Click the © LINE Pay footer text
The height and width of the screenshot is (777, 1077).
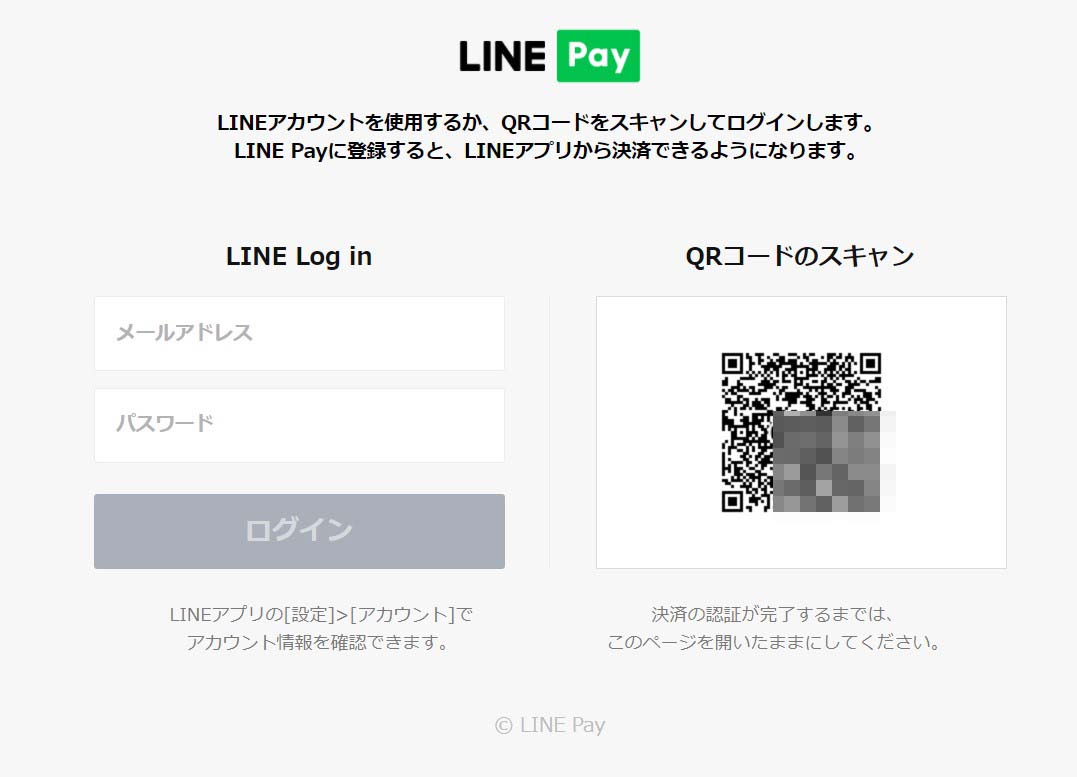click(550, 725)
